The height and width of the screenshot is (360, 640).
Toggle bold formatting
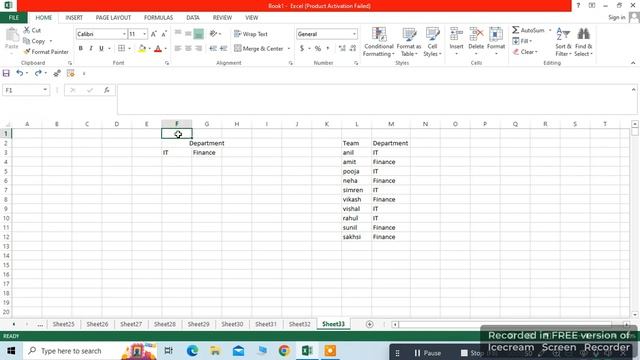point(80,49)
